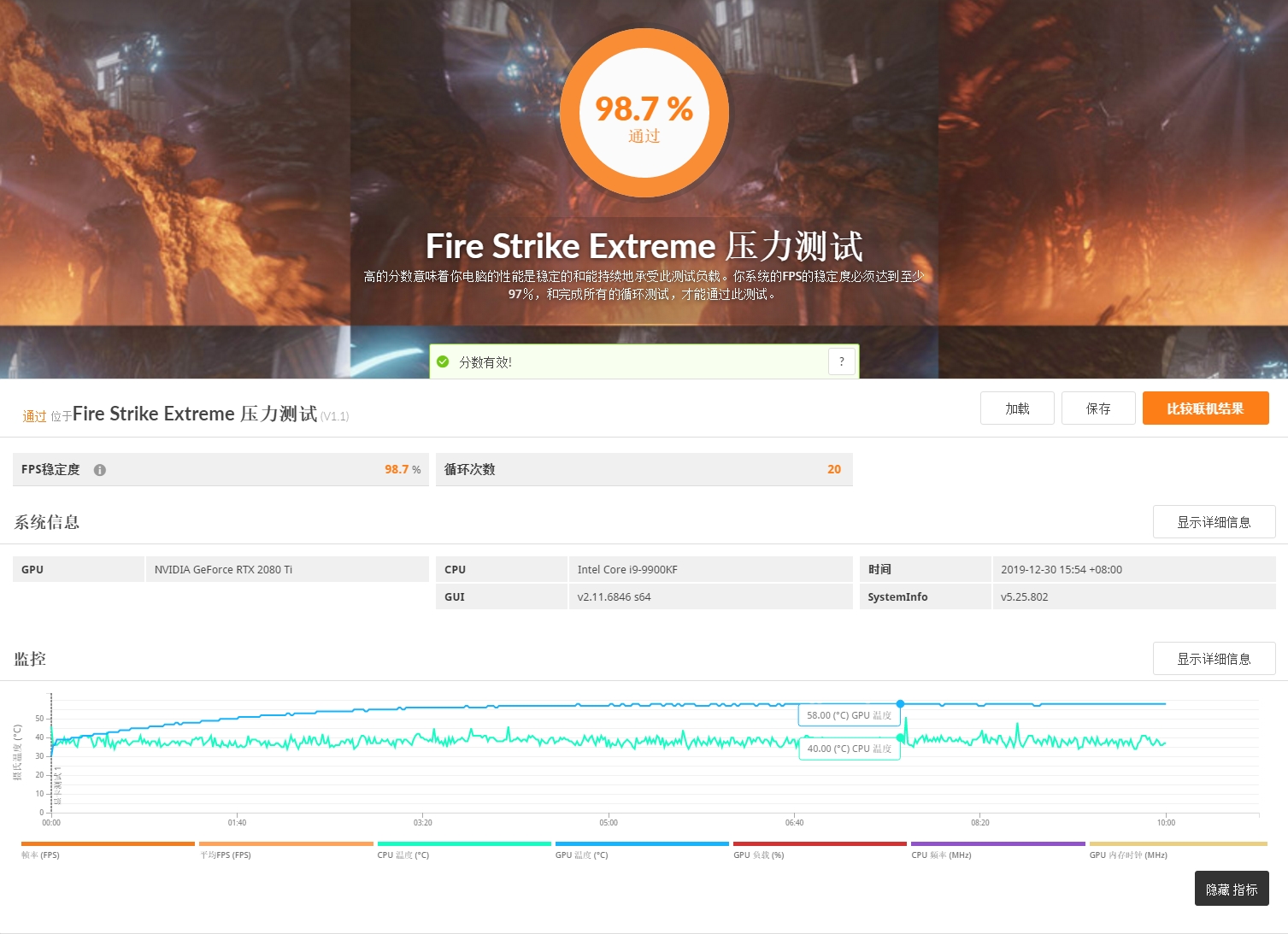Click the 保存 button
1288x934 pixels.
point(1098,408)
